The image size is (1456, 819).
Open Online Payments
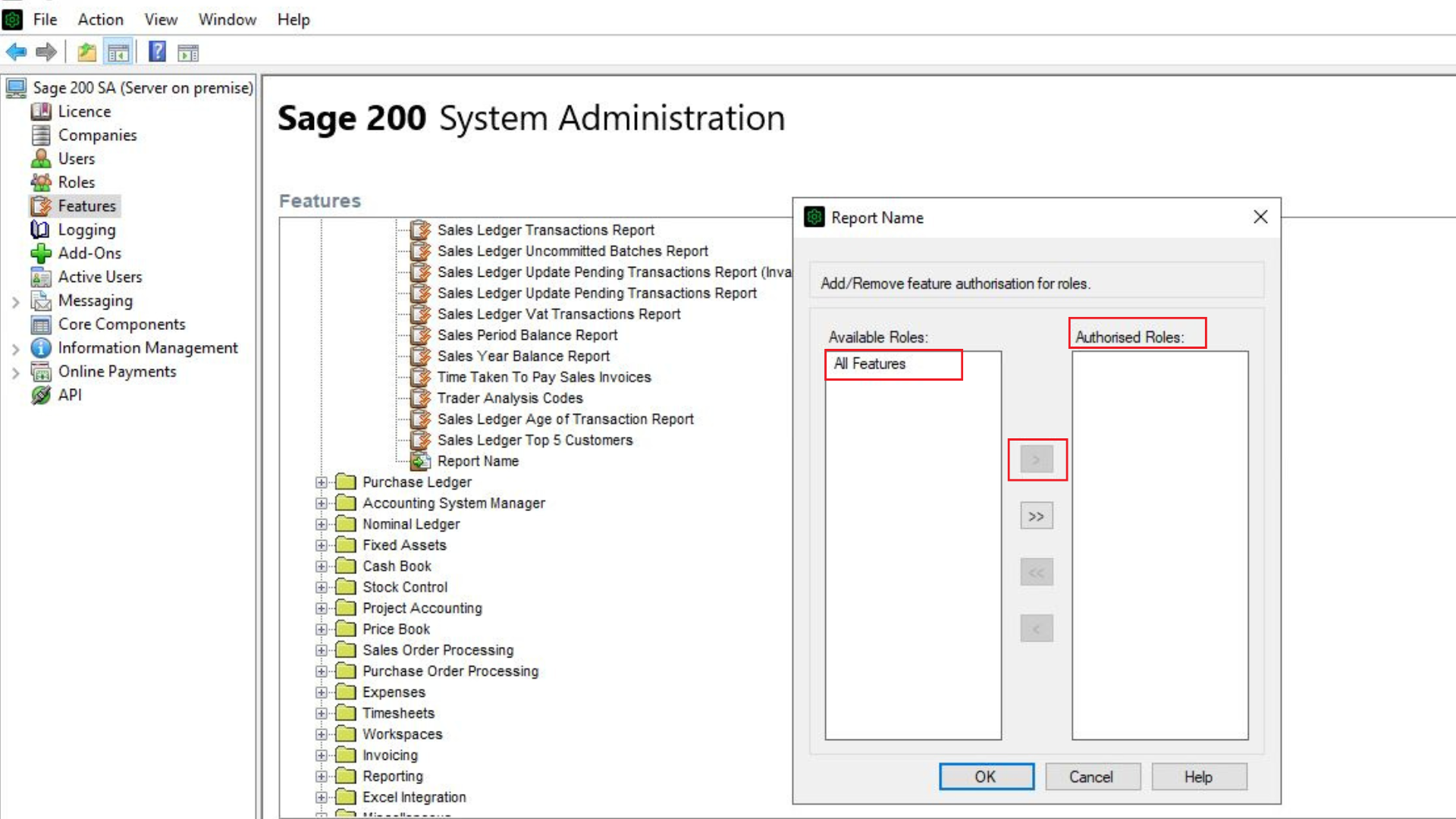(x=117, y=371)
